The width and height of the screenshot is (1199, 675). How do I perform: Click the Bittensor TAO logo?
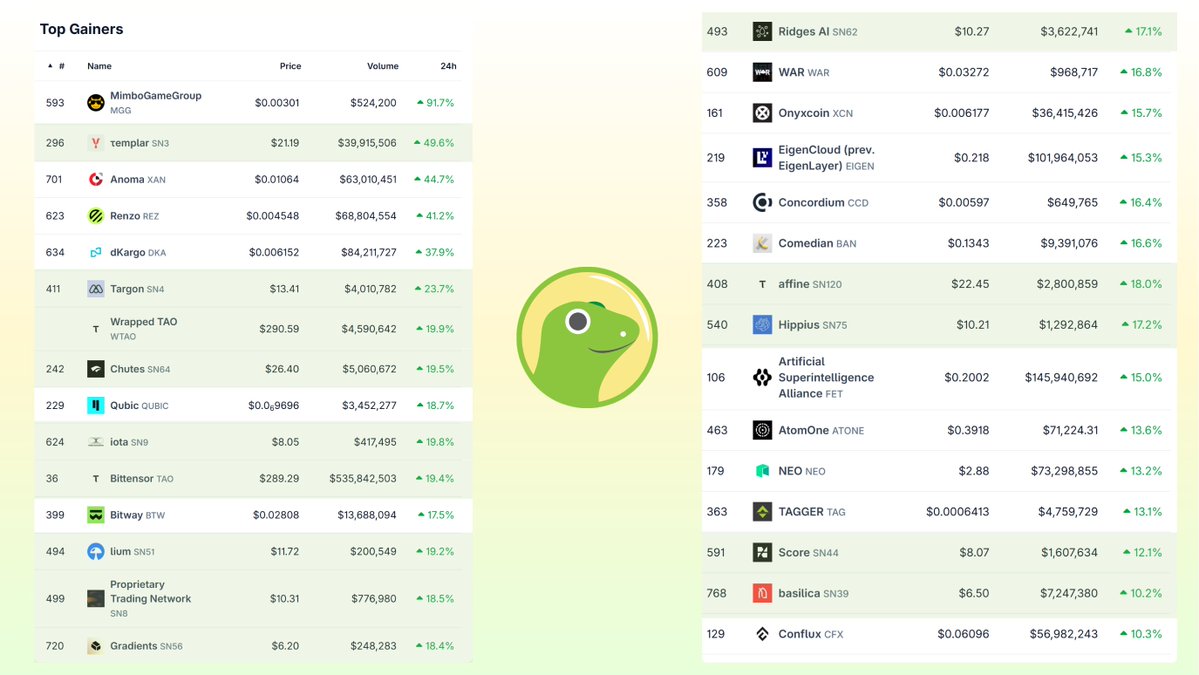pyautogui.click(x=96, y=479)
